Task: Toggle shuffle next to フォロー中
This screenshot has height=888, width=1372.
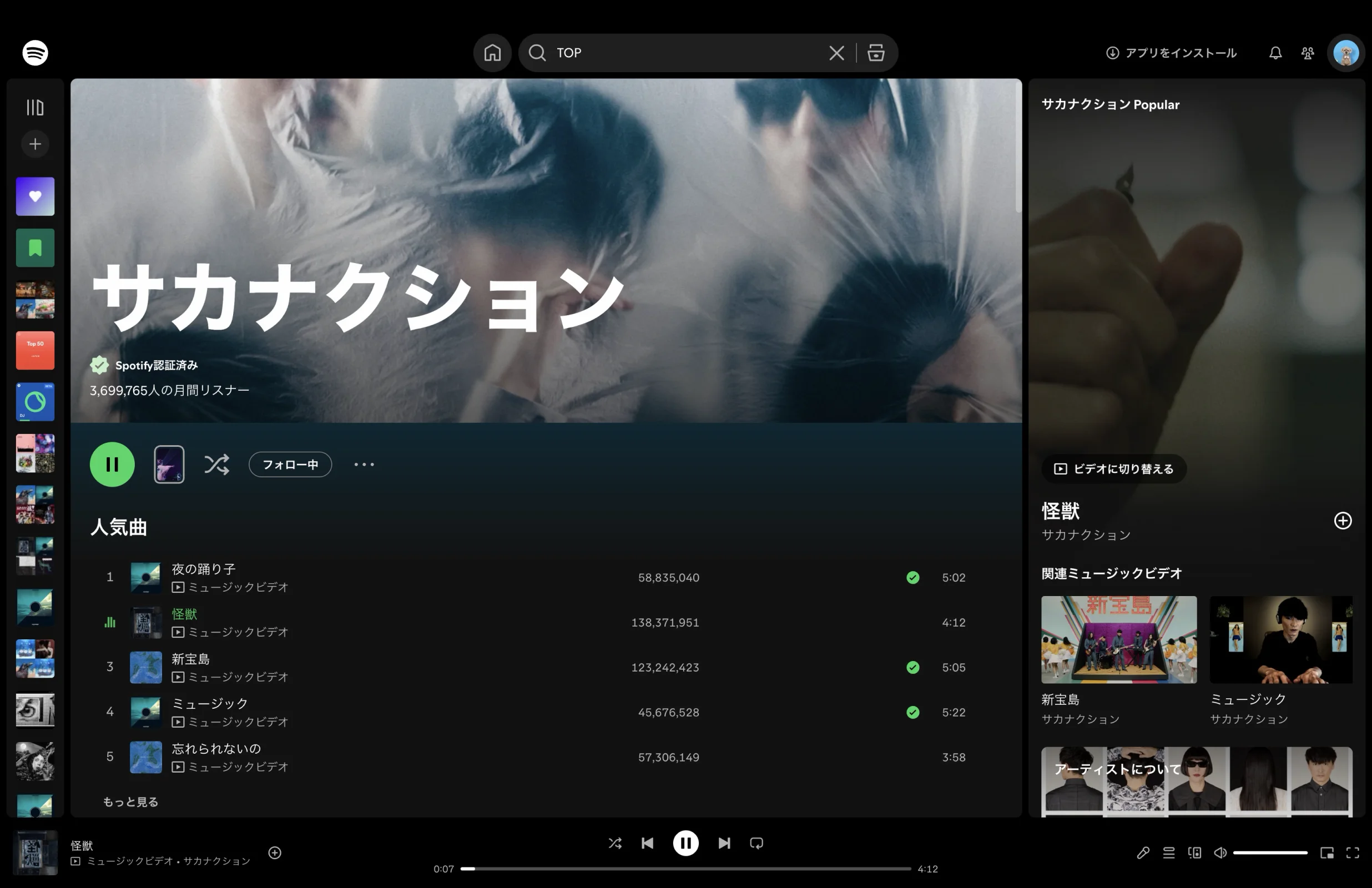Action: (217, 464)
